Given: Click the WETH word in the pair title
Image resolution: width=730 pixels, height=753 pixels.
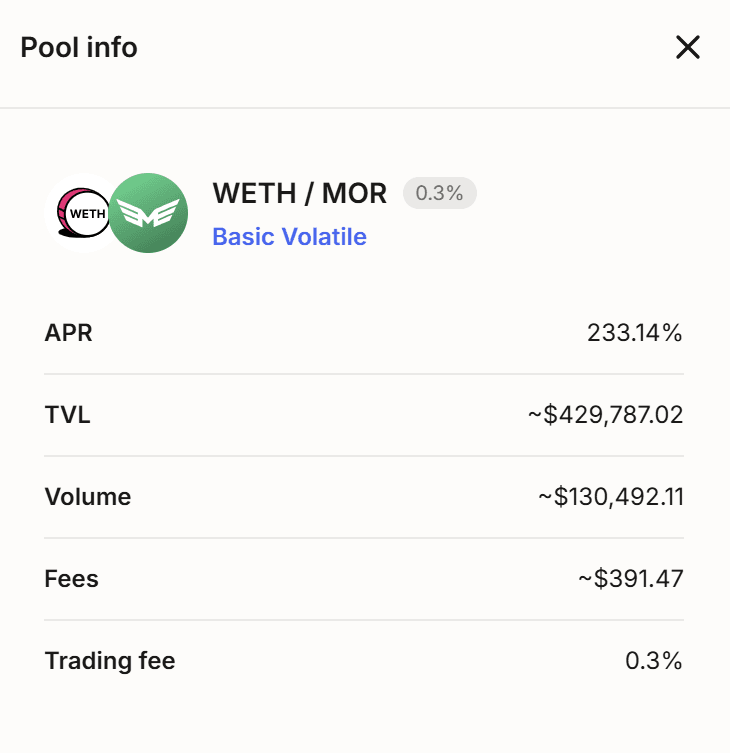Looking at the screenshot, I should (x=252, y=193).
